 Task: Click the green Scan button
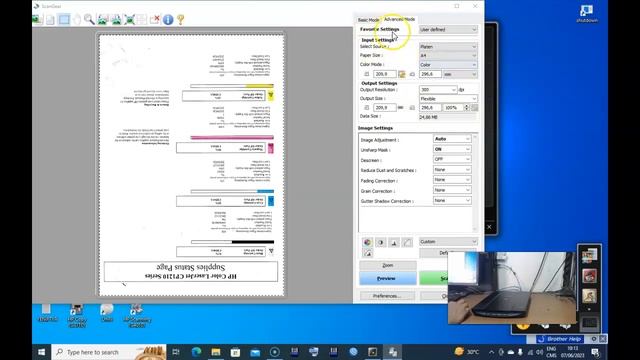434,278
